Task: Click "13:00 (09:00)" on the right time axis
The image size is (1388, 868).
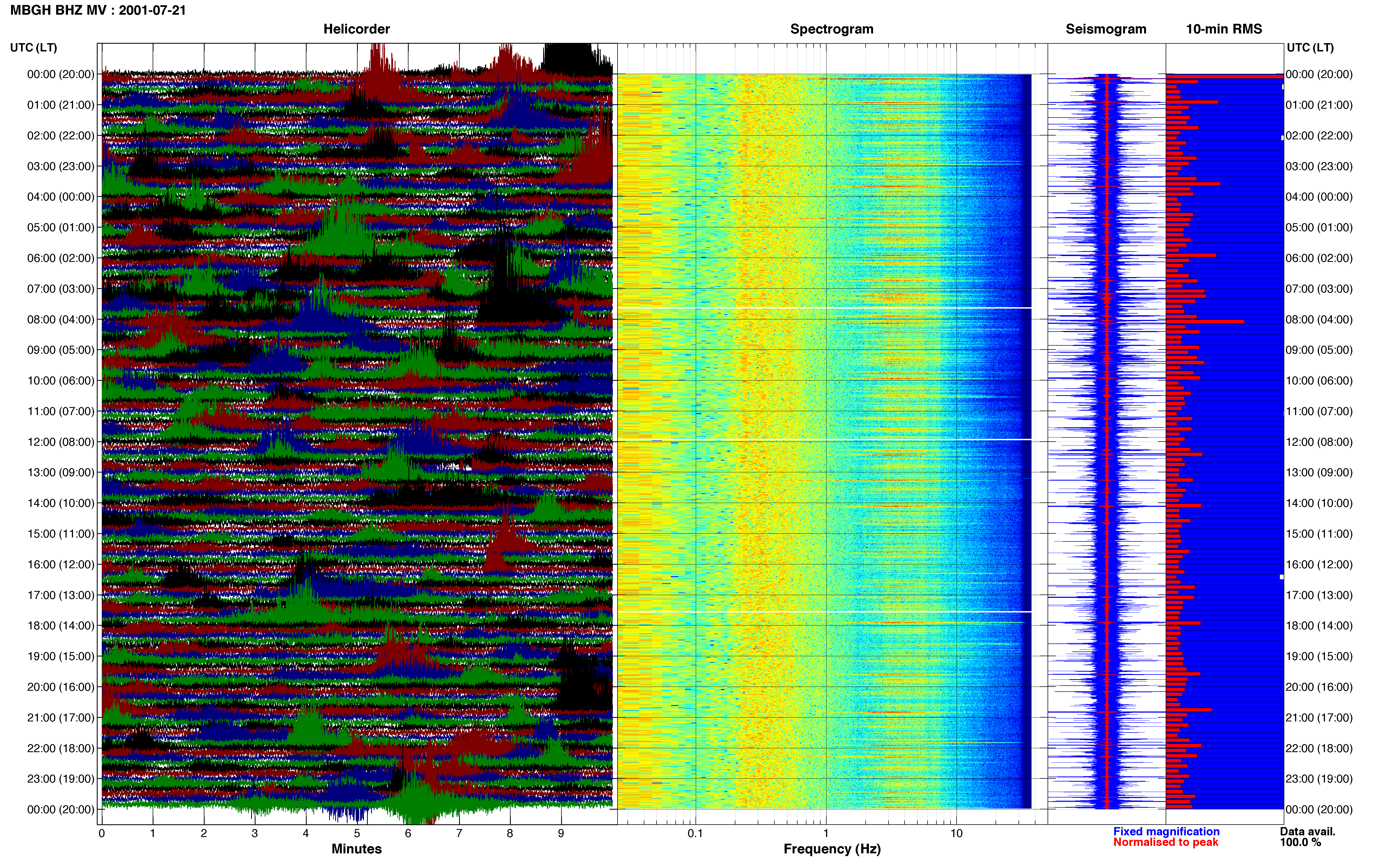Action: click(1319, 473)
